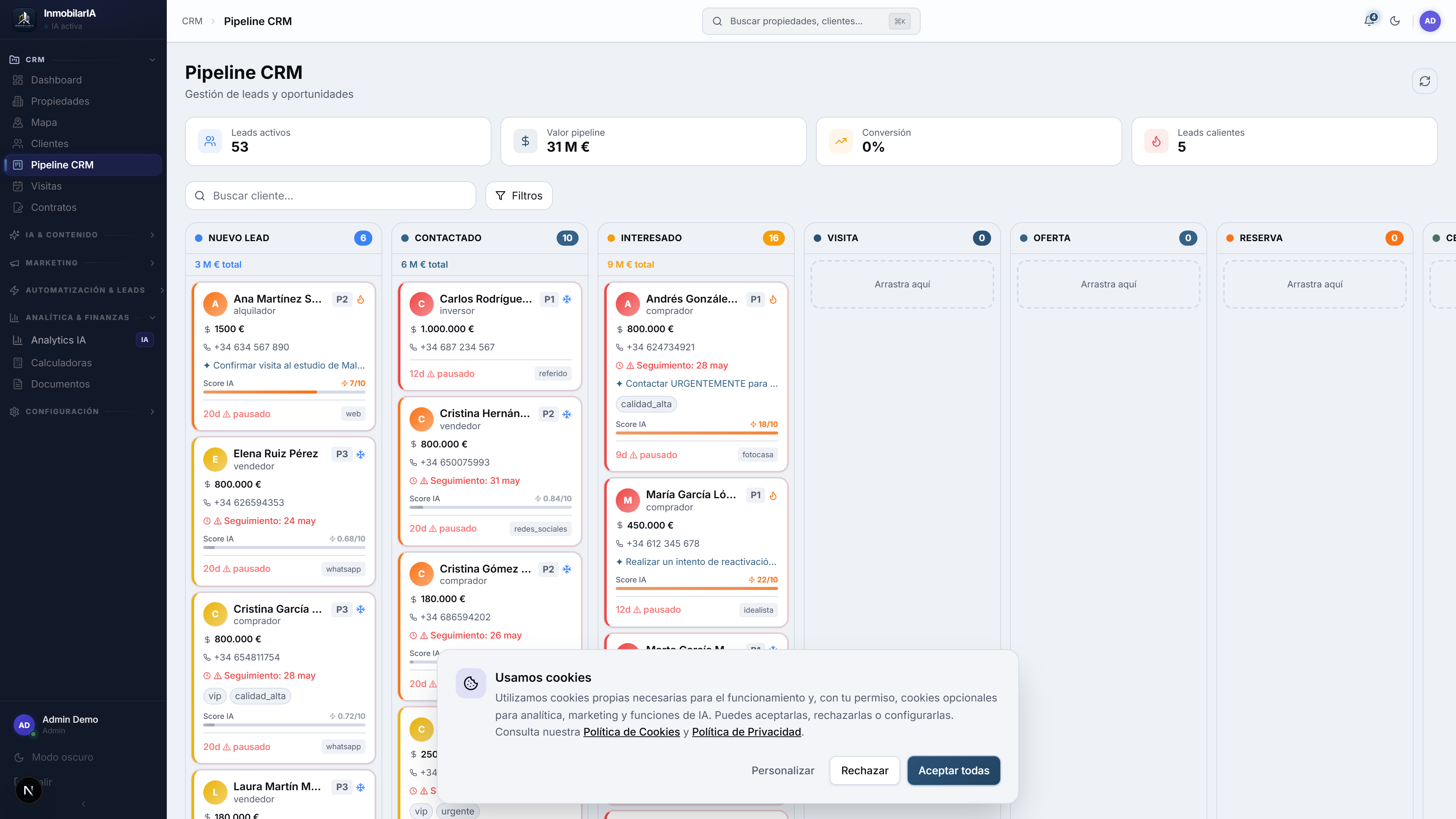Click Score IA bar on Ana Martínez card
The image size is (1456, 819).
284,392
